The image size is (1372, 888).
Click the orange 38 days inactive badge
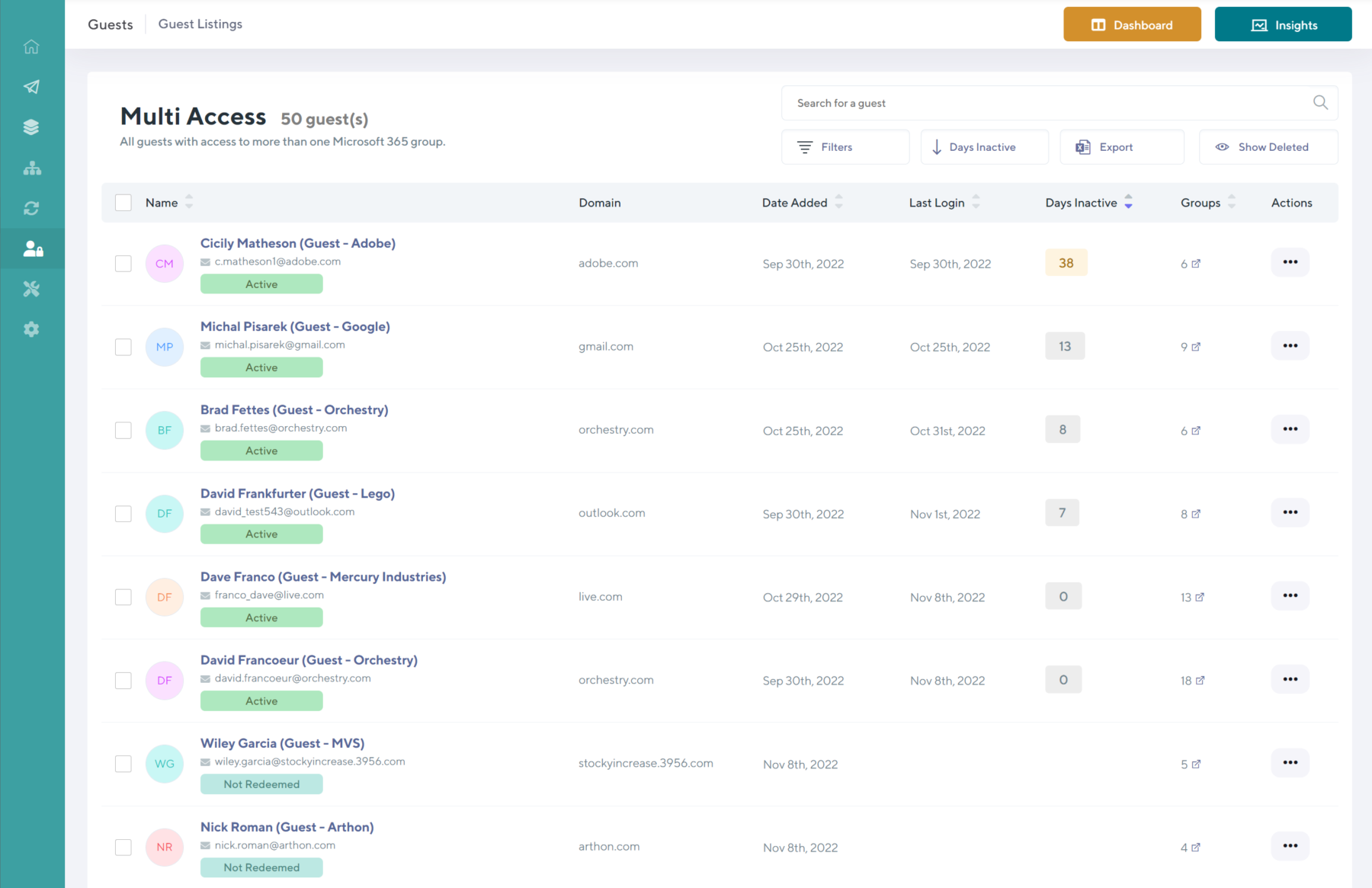tap(1066, 262)
